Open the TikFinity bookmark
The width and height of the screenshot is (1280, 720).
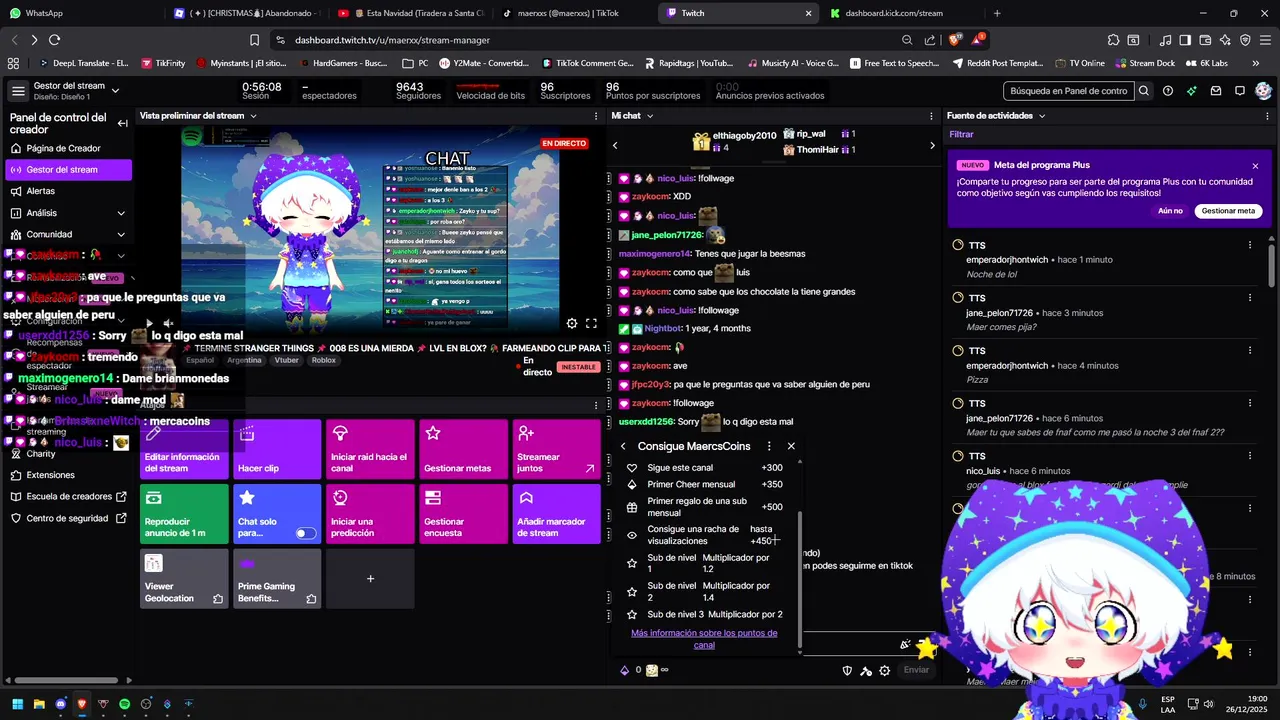pyautogui.click(x=163, y=63)
